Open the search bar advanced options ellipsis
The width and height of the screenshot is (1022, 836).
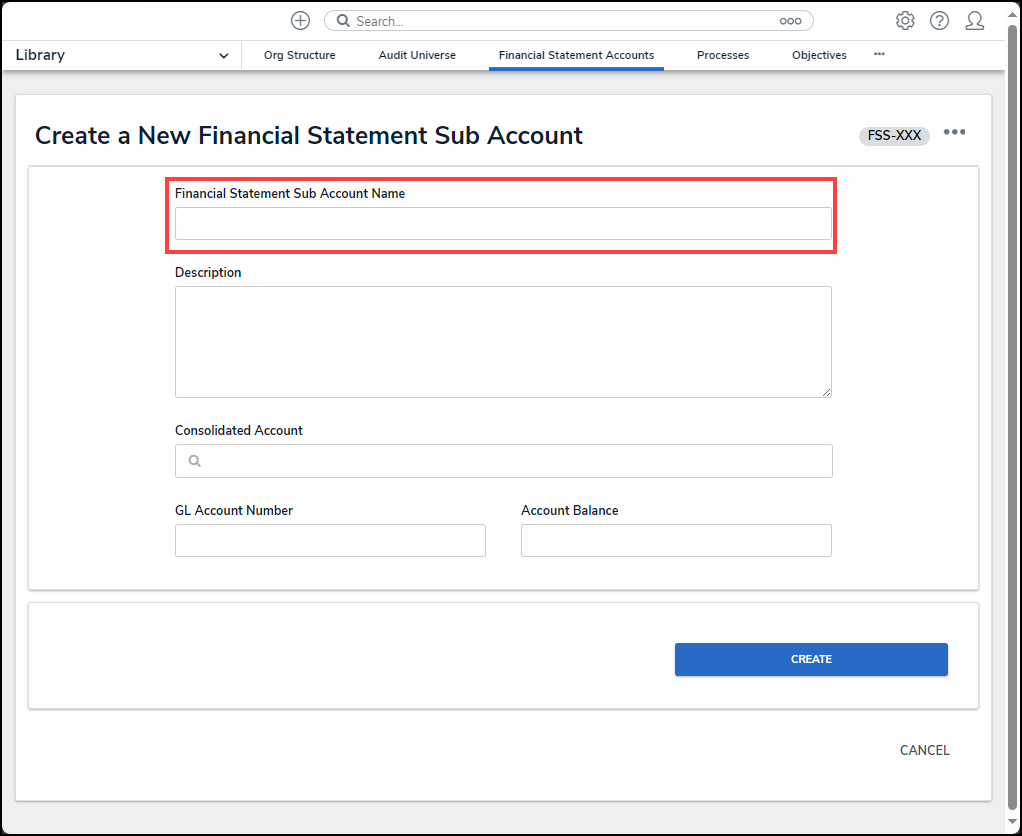point(790,21)
